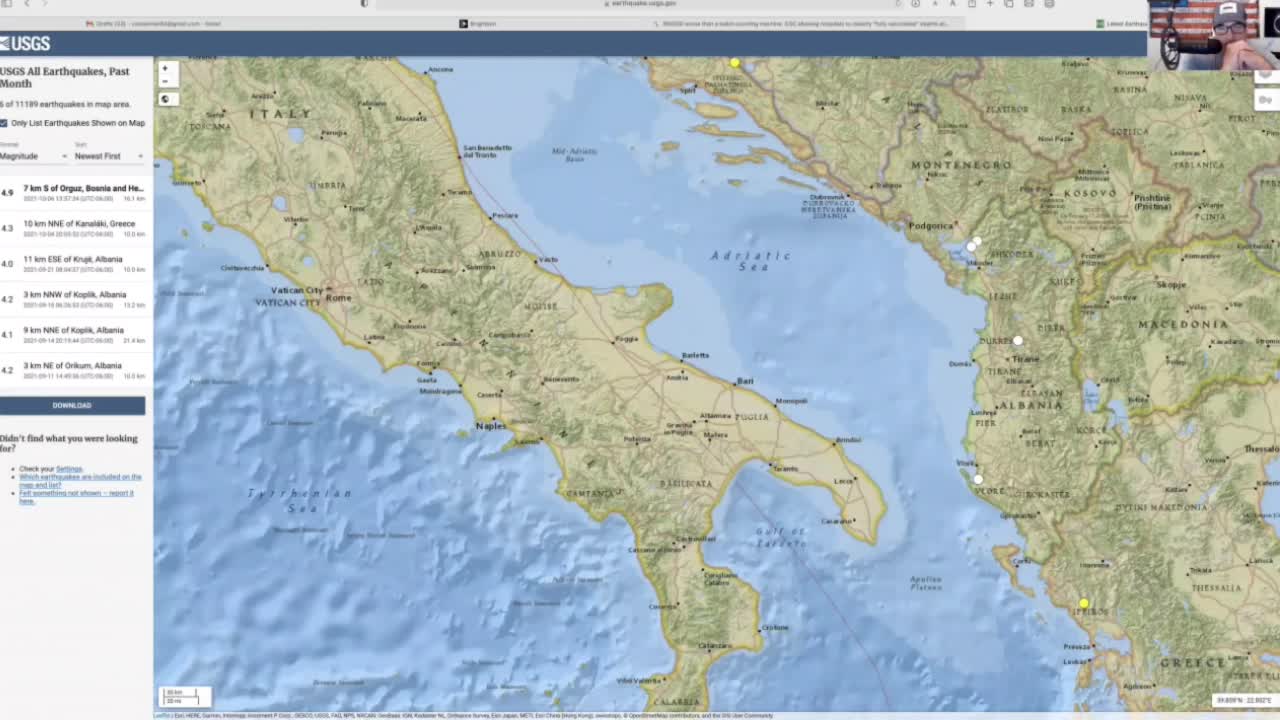Switch to the Latest Earthquakes browser tab
This screenshot has height=720, width=1280.
(x=1122, y=23)
